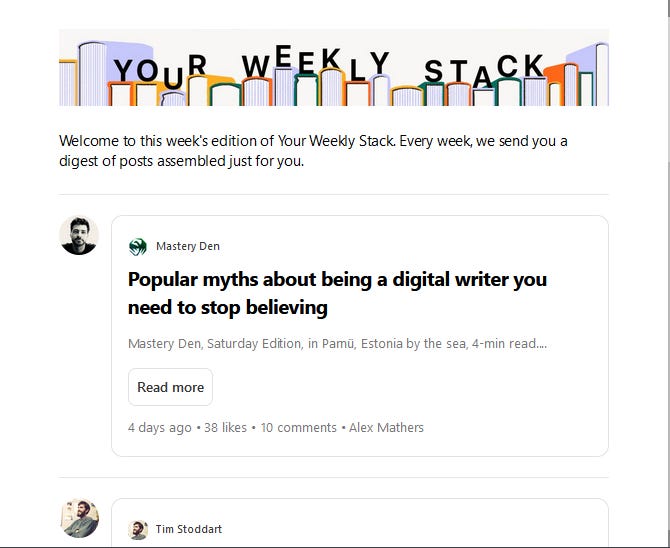Click Alex Mathers' profile avatar photo
670x548 pixels.
click(79, 235)
